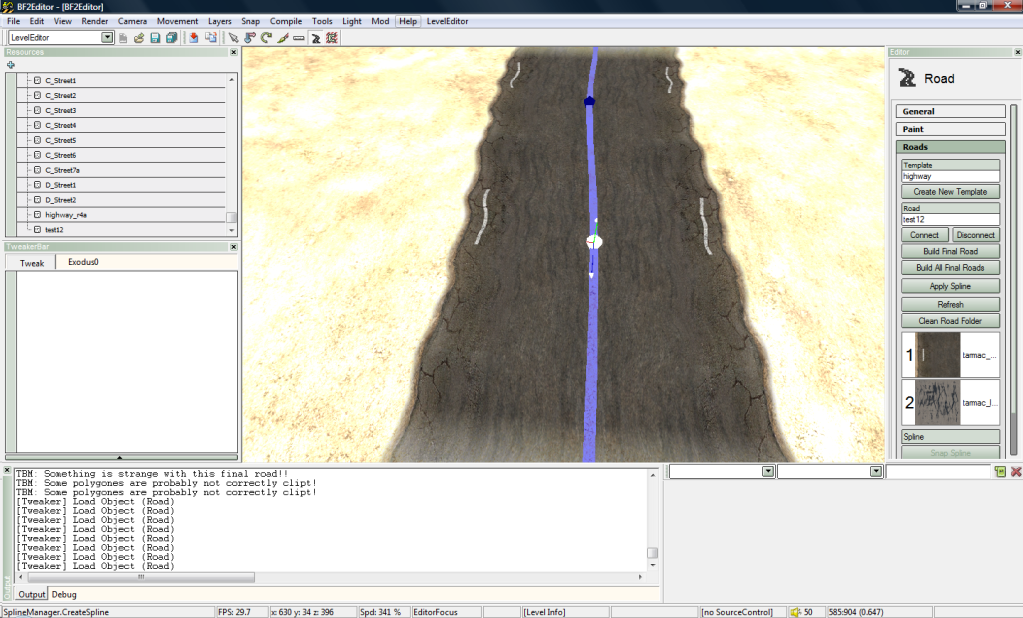
Task: Click the New file toolbar icon
Action: coord(123,38)
